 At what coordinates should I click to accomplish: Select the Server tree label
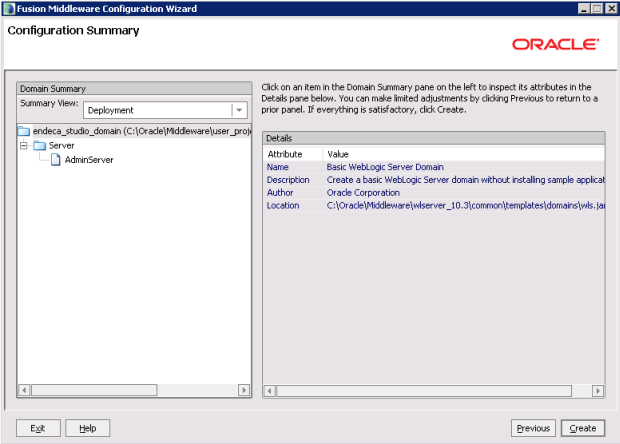(61, 145)
